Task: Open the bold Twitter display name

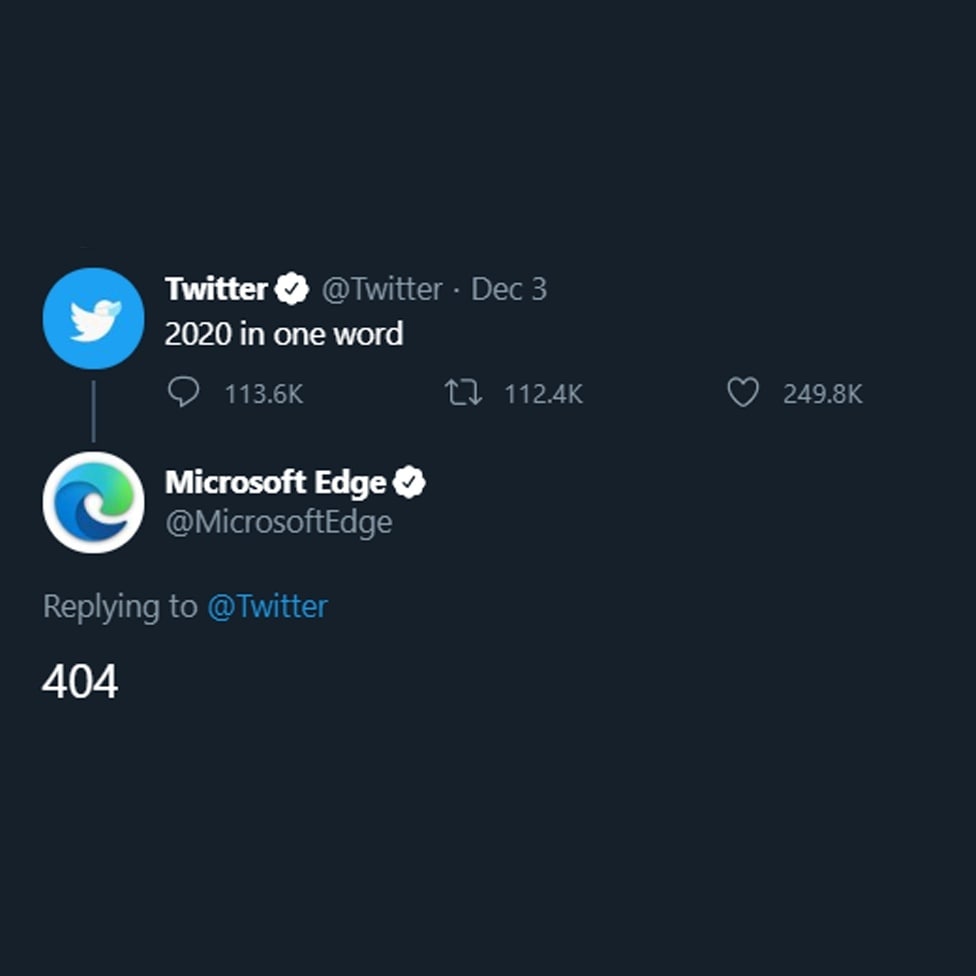Action: coord(216,289)
